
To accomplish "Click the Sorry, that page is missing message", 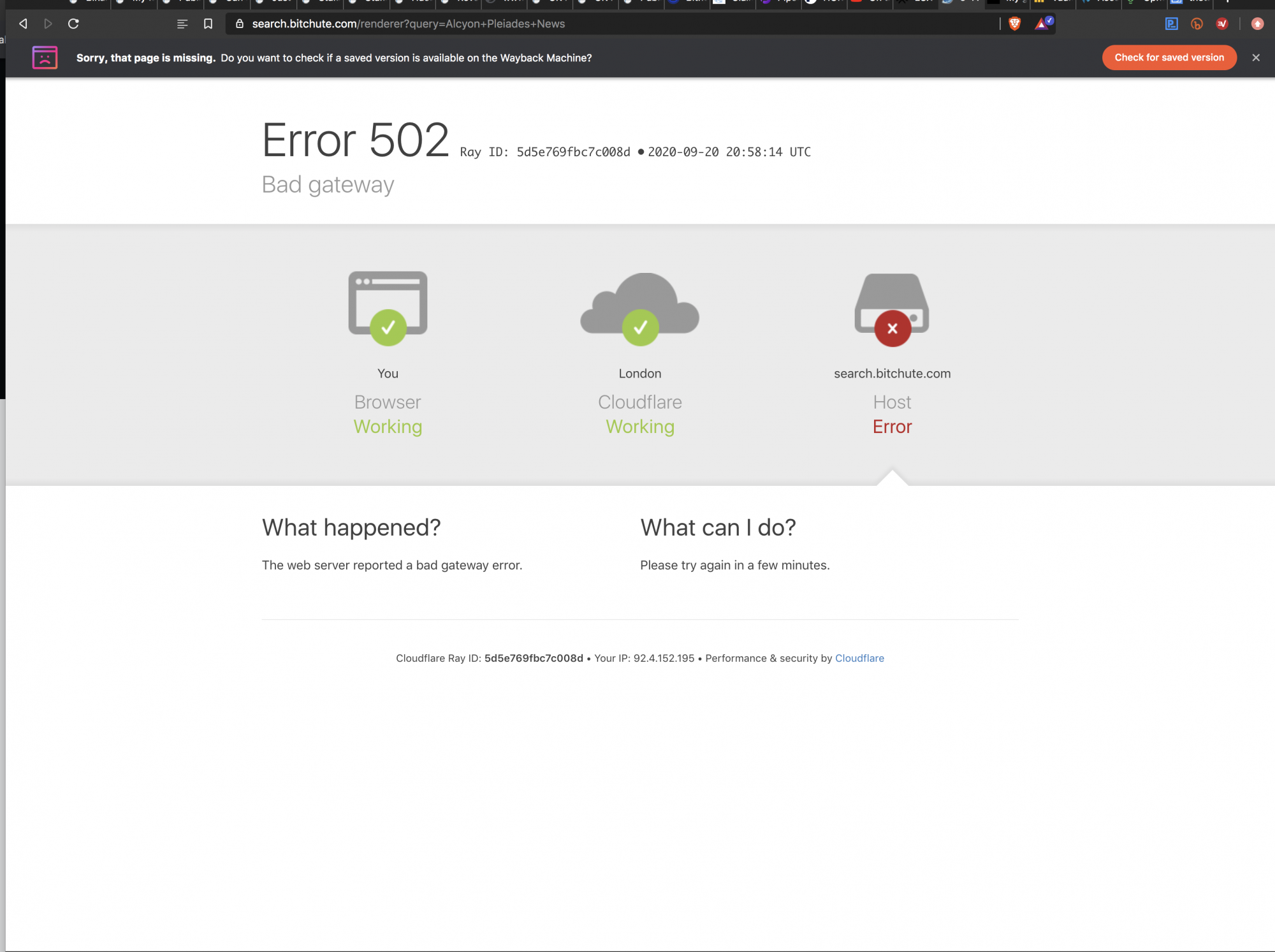I will 146,58.
